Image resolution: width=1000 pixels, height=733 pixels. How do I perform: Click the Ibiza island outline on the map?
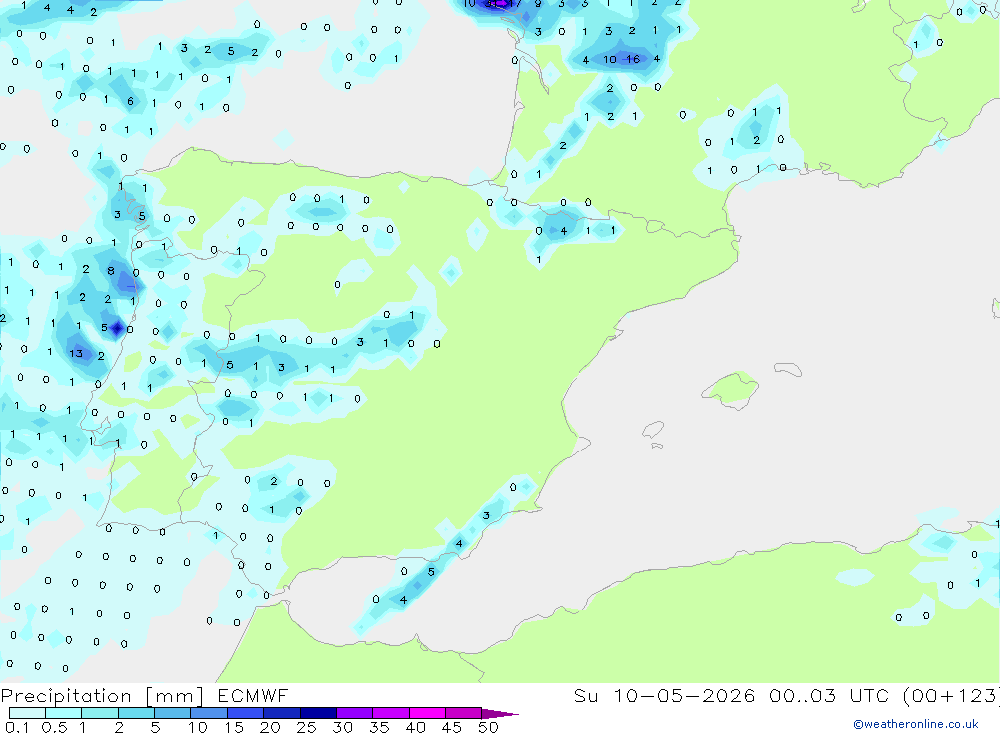pos(653,430)
